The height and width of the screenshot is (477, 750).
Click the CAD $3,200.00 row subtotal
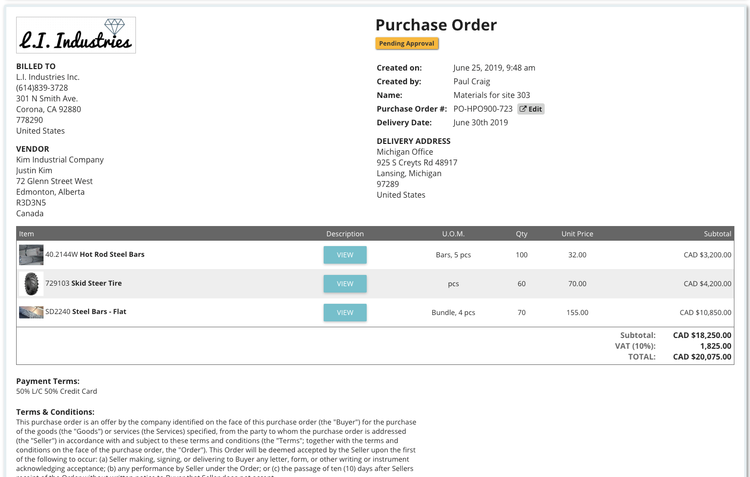pyautogui.click(x=707, y=255)
